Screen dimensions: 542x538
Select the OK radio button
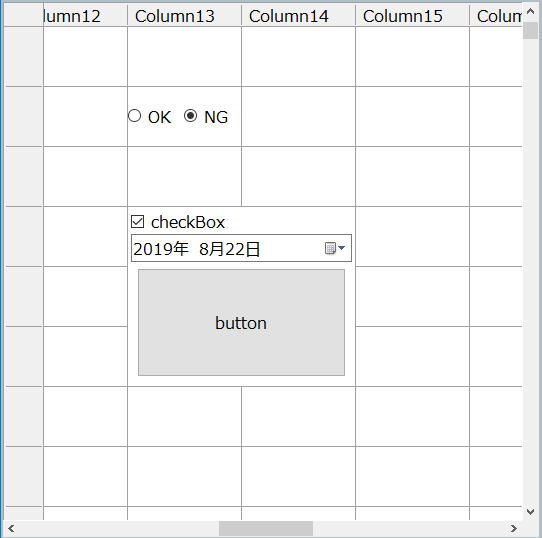(134, 116)
